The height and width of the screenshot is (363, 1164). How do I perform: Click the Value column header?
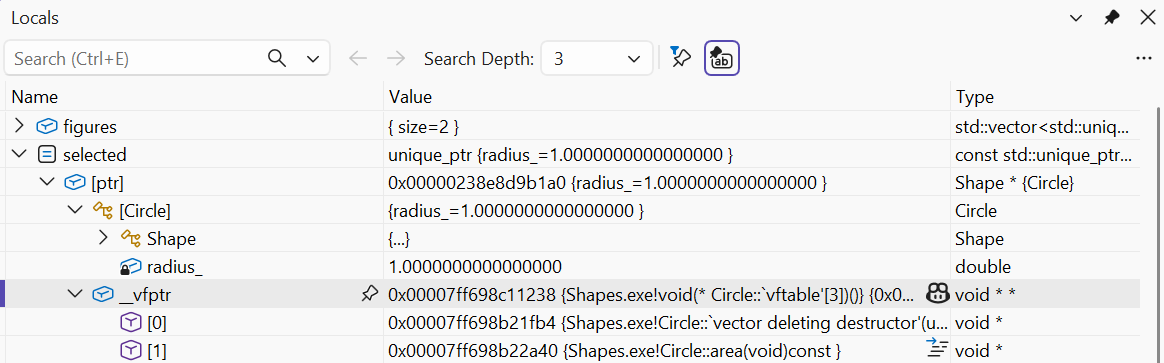pyautogui.click(x=411, y=97)
